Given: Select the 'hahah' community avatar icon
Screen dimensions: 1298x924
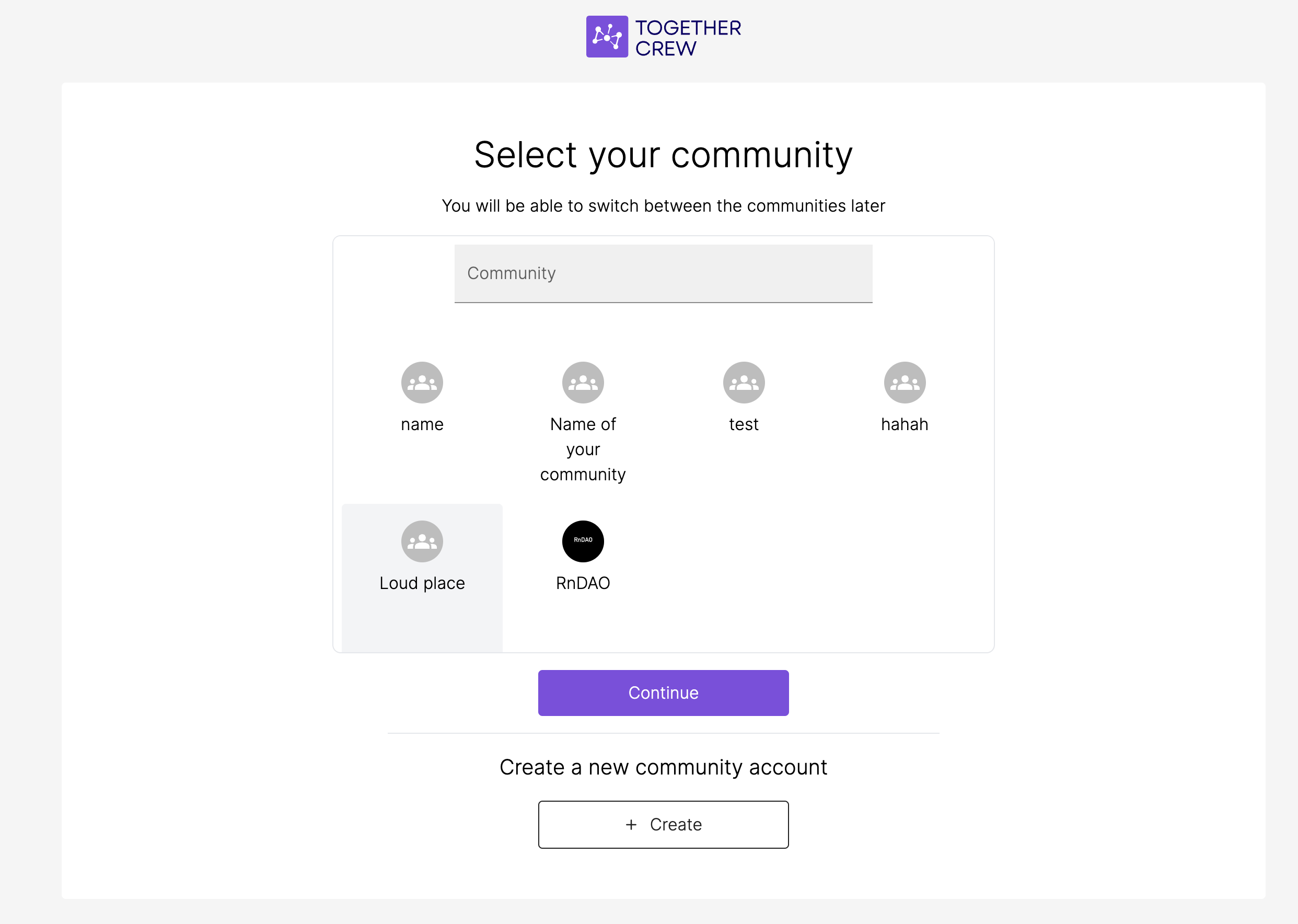Looking at the screenshot, I should [x=905, y=383].
